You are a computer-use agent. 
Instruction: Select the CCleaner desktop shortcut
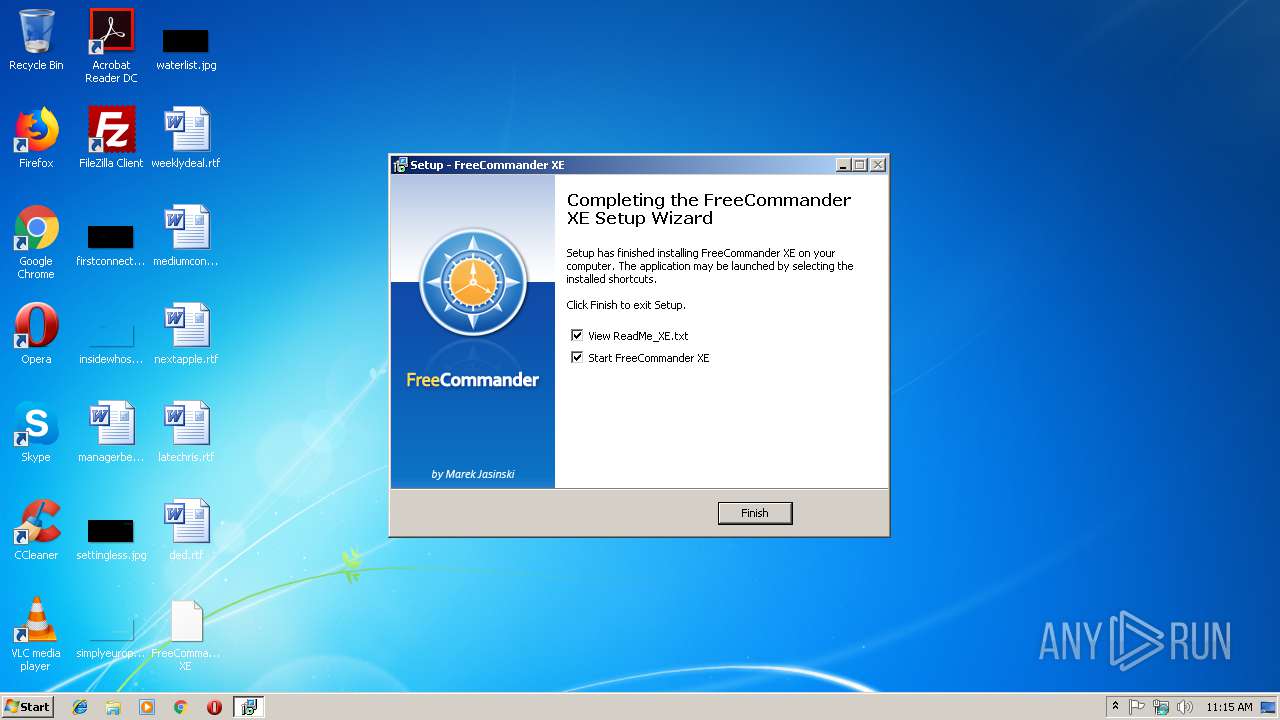36,530
